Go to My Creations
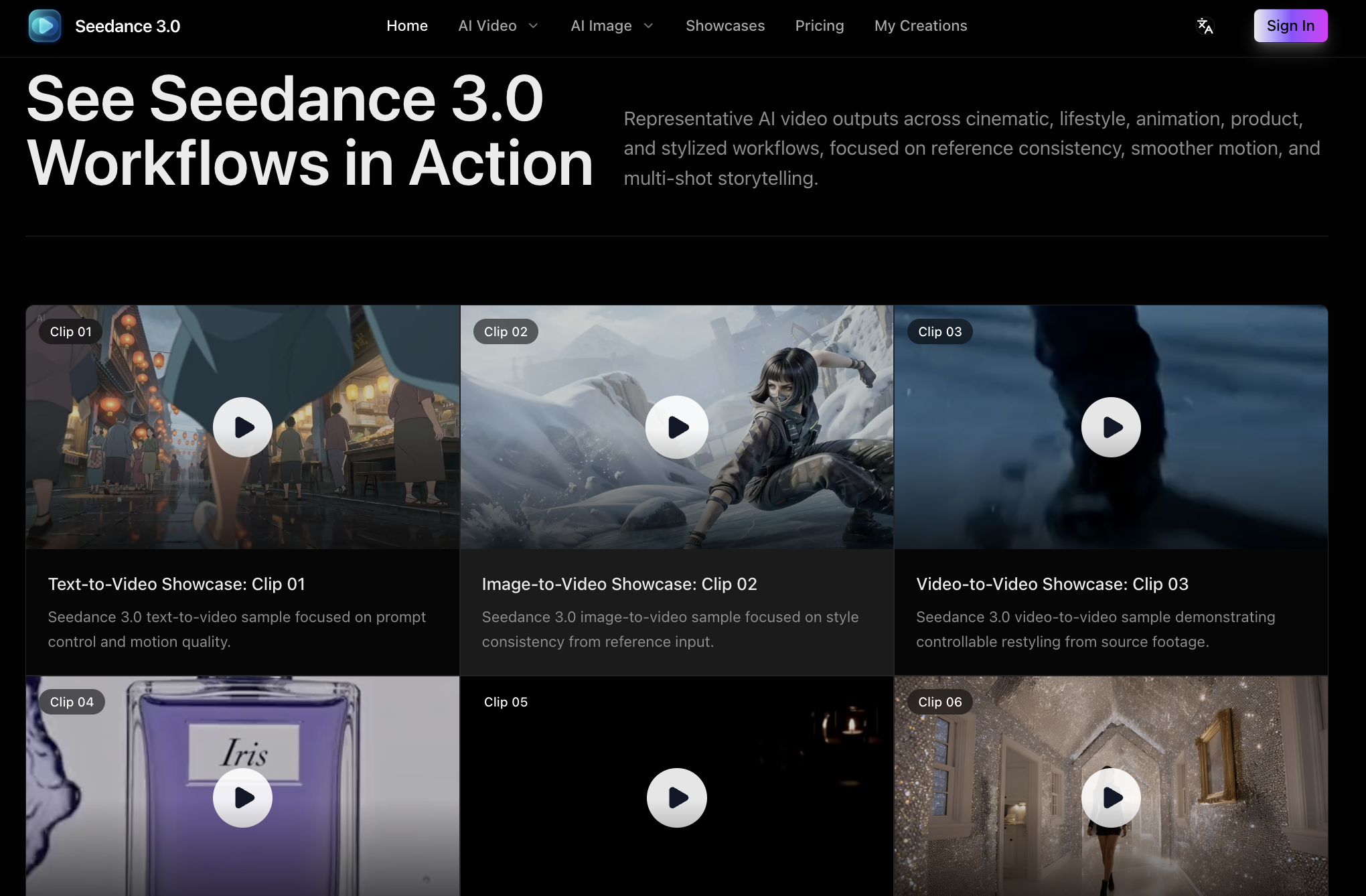The width and height of the screenshot is (1366, 896). (921, 26)
